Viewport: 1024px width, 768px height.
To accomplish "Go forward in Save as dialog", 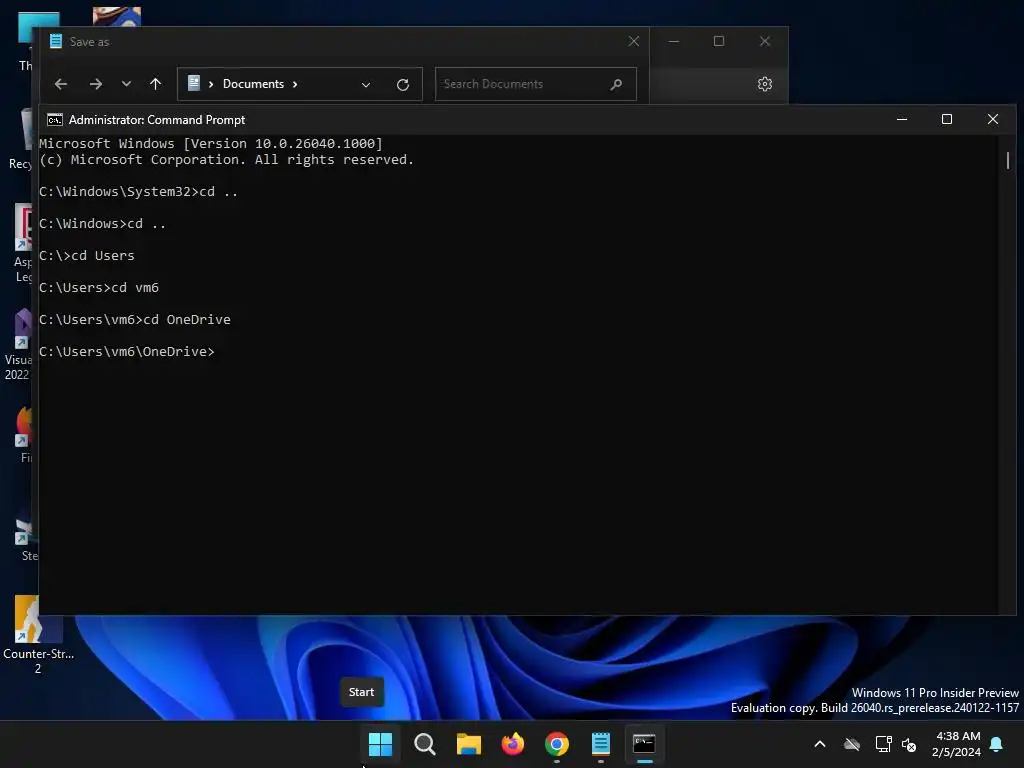I will [x=95, y=84].
